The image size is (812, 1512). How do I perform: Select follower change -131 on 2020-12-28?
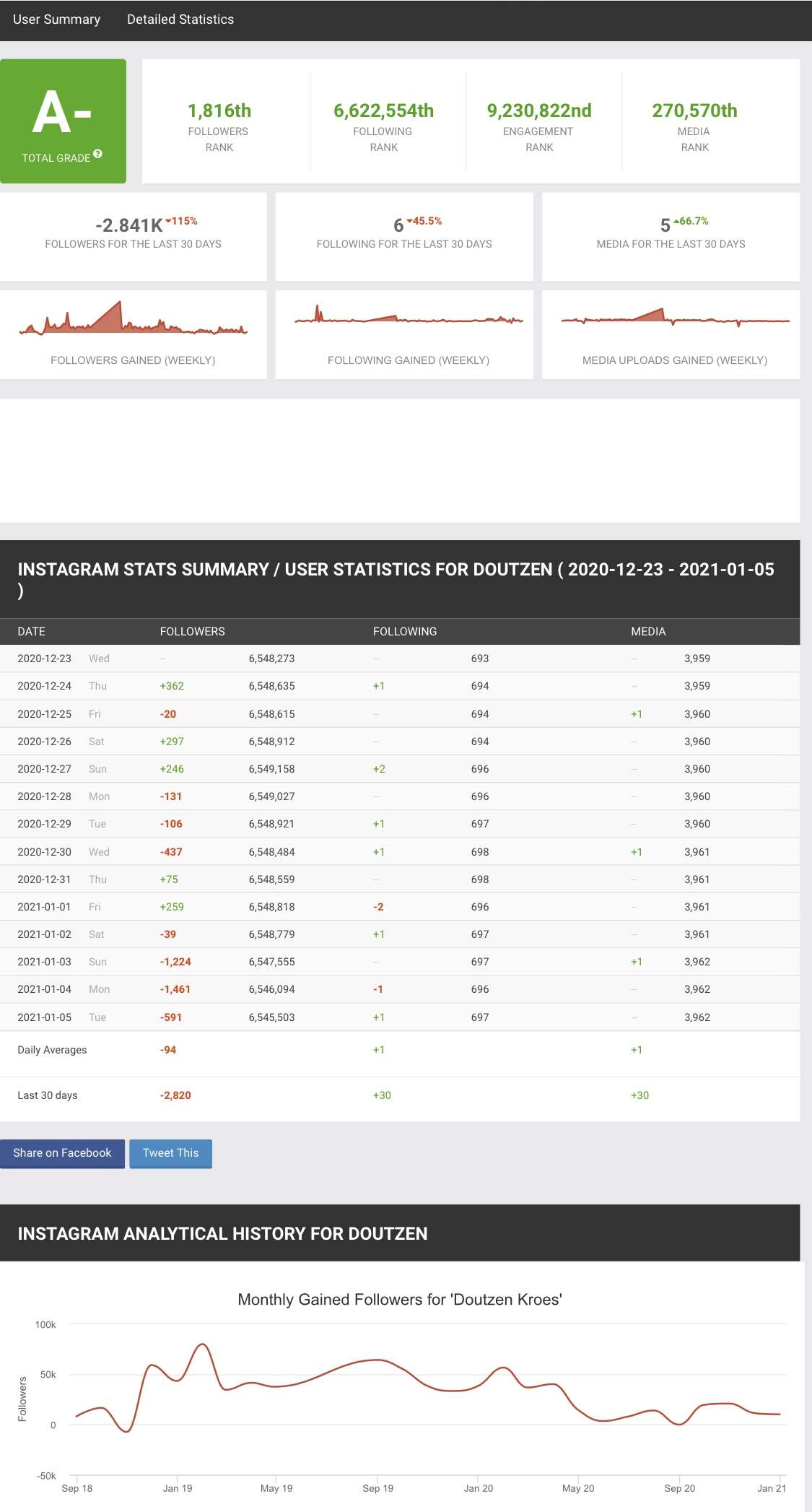tap(171, 796)
